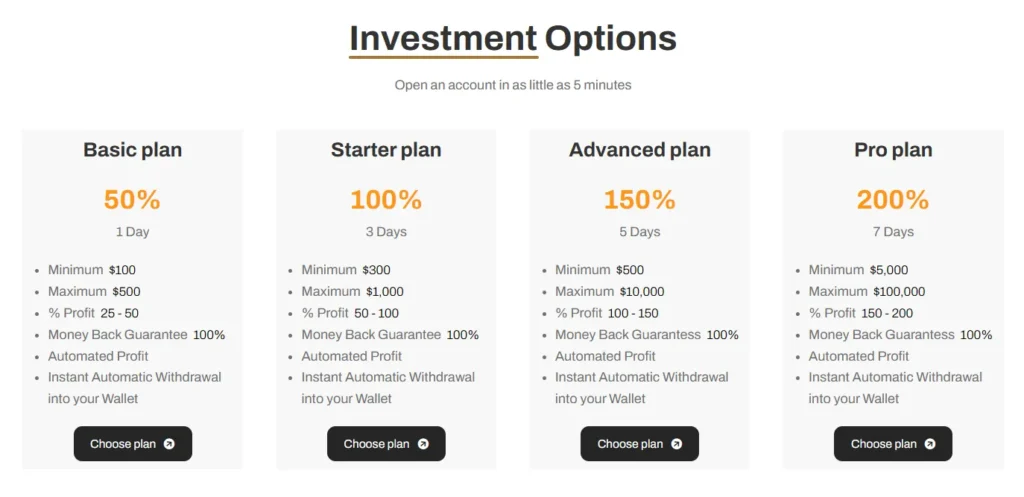
Task: Click the orange 50% profit figure
Action: [x=132, y=200]
